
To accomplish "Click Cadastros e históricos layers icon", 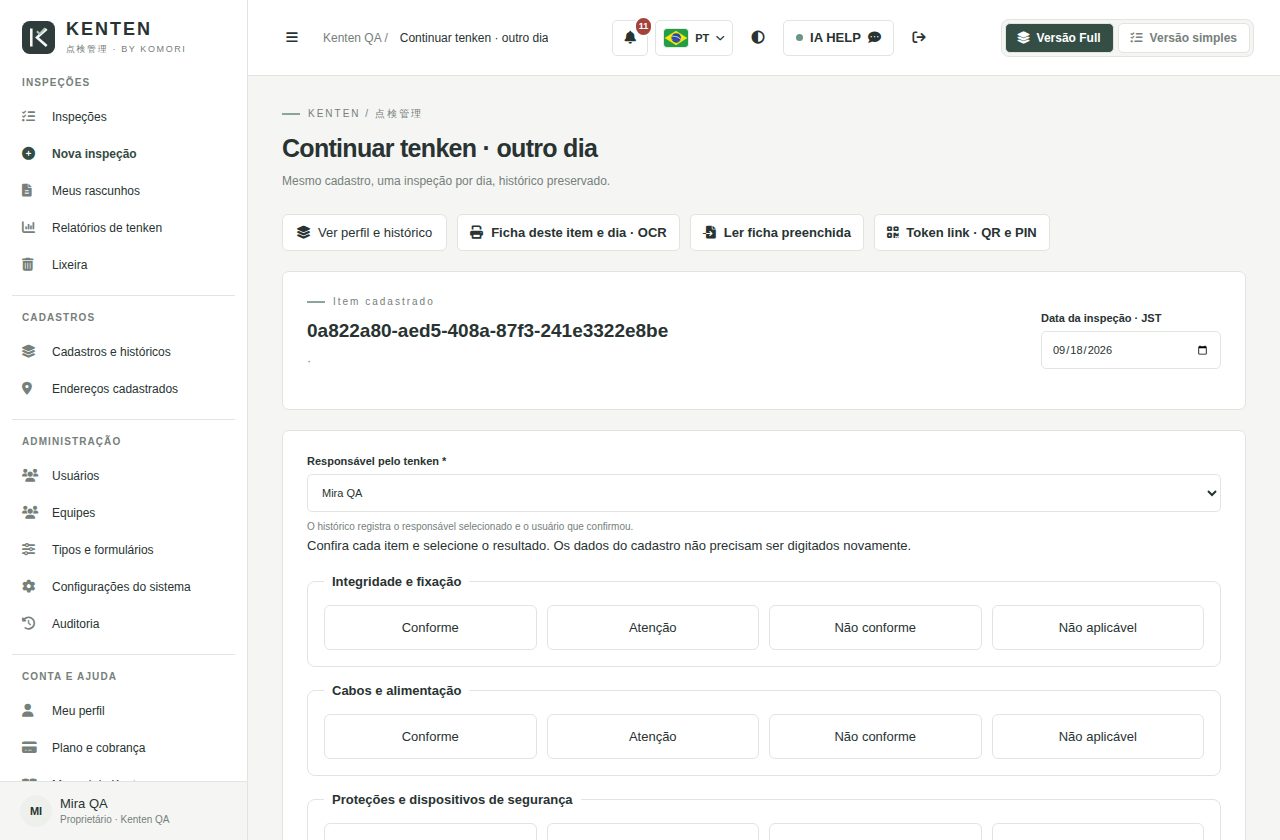I will (x=28, y=352).
